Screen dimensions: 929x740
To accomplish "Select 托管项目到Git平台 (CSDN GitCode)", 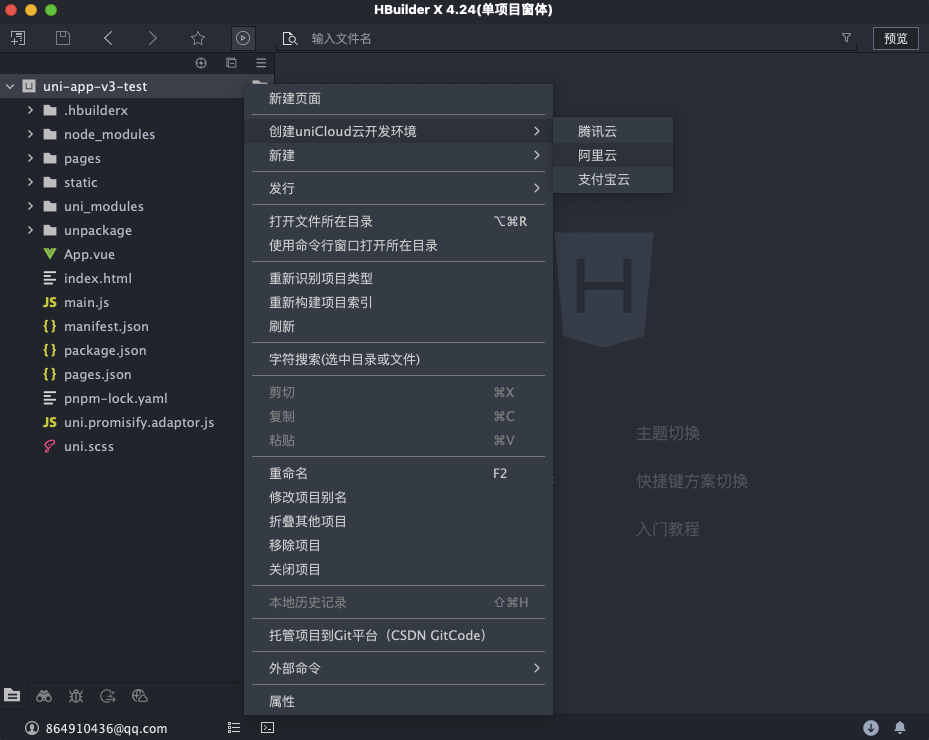I will tap(398, 635).
